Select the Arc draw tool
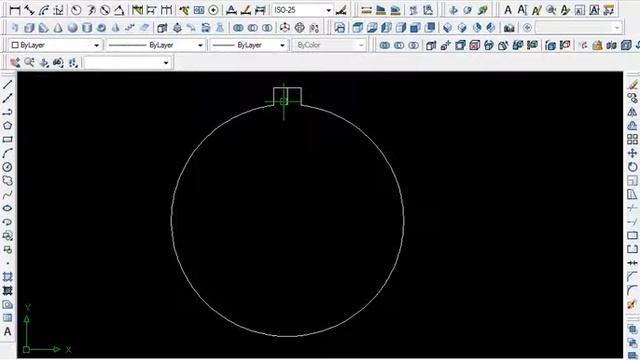This screenshot has height=360, width=640. point(7,153)
